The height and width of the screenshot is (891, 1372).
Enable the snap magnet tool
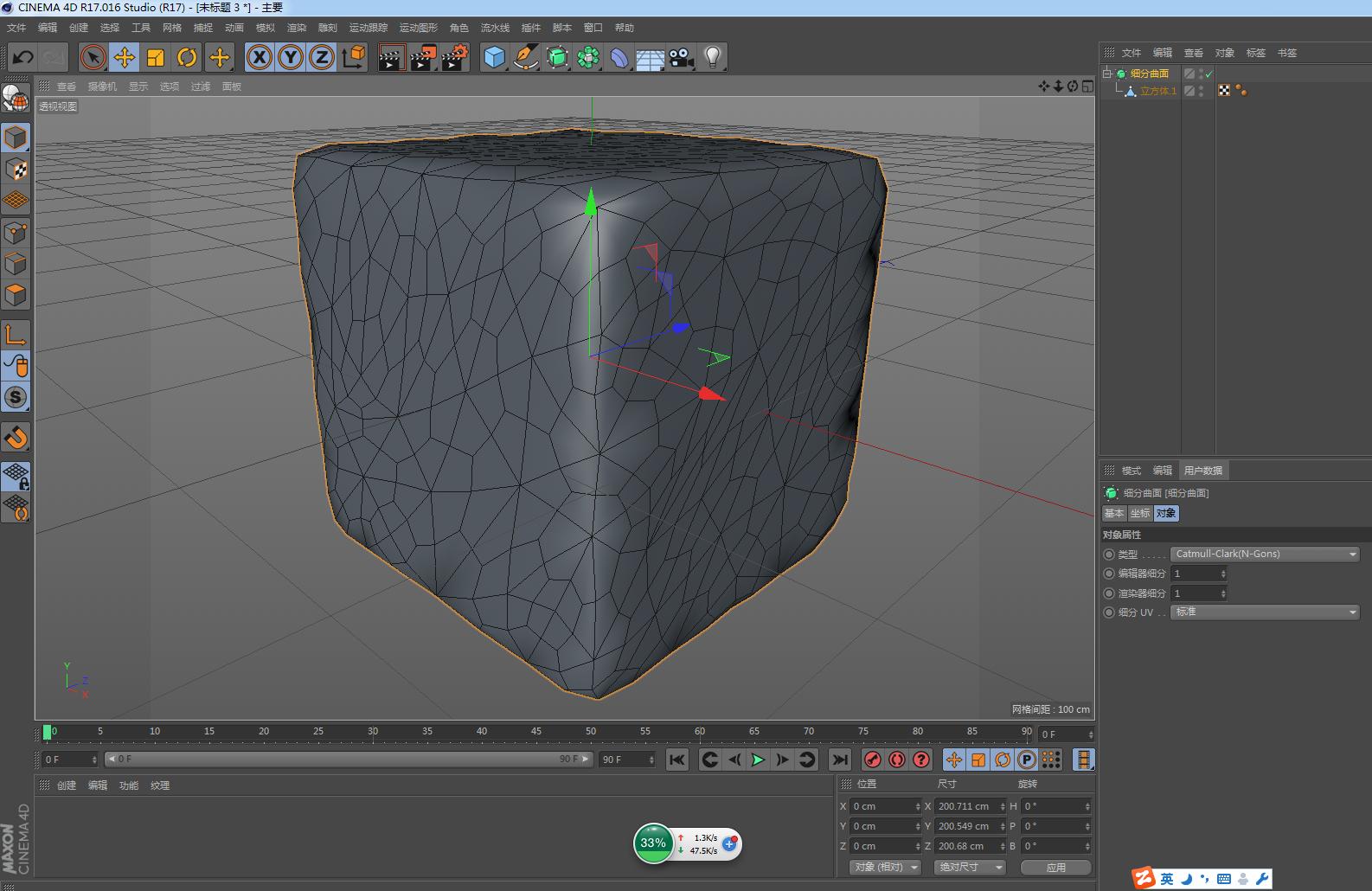[16, 438]
